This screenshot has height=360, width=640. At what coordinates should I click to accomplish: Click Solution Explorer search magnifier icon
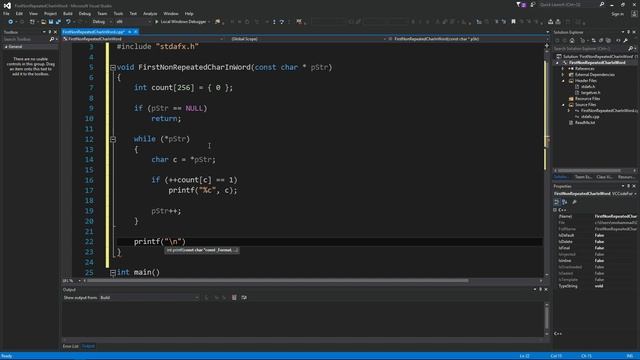pos(631,49)
